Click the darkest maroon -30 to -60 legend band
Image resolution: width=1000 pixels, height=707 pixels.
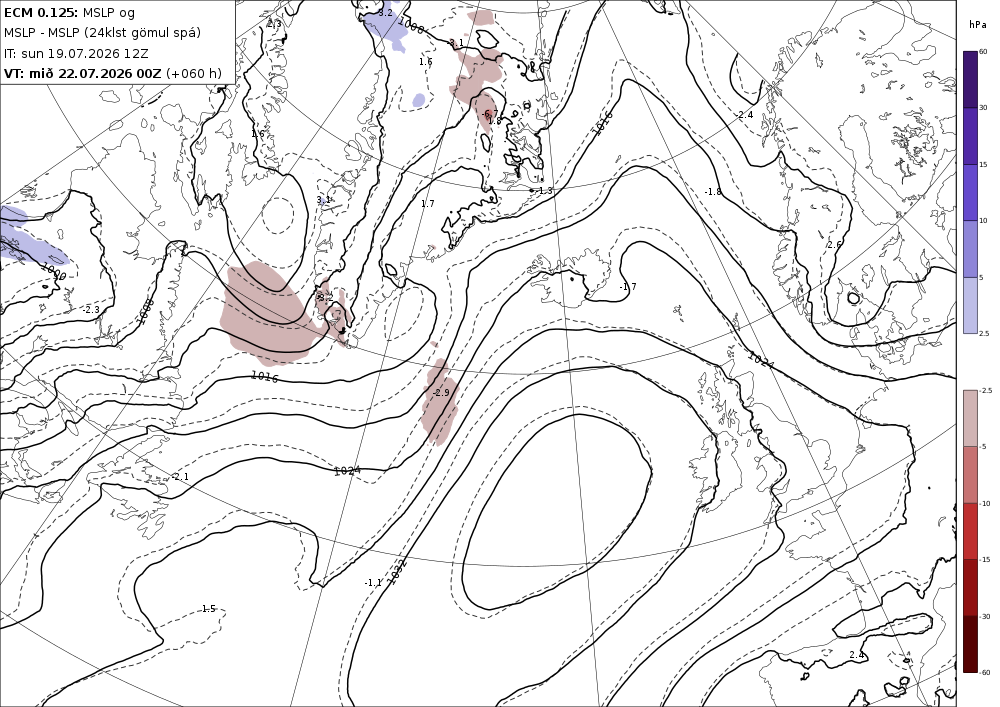(970, 644)
